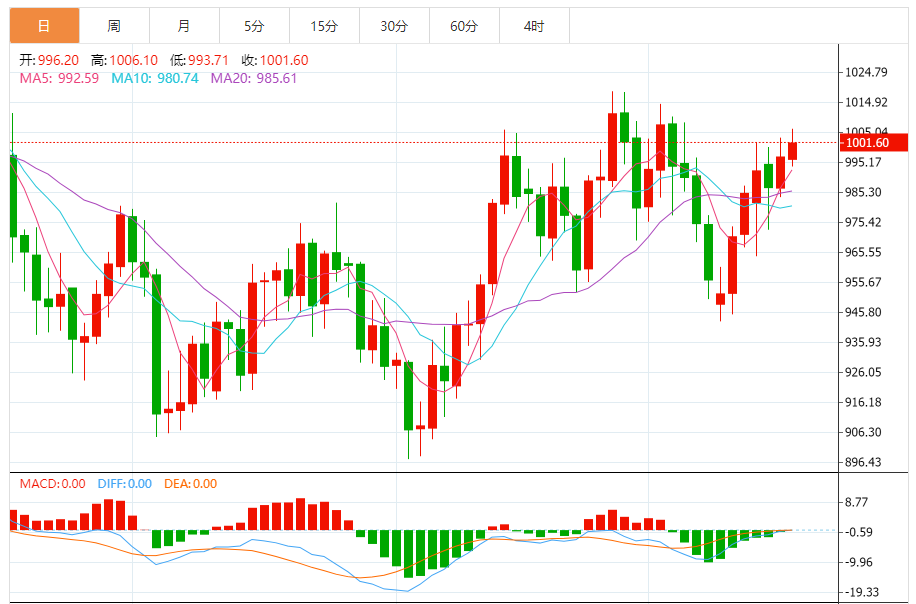Select the 日 daily chart tab

(44, 26)
